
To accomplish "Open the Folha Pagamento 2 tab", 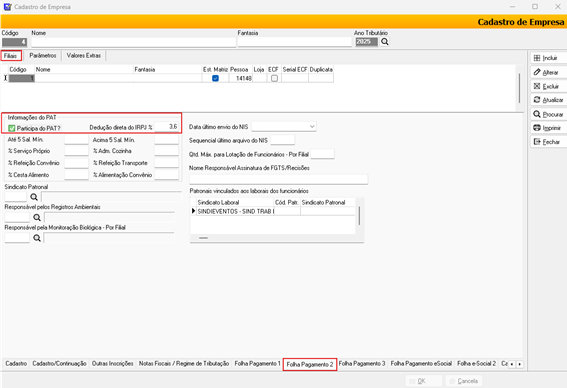I will pos(310,364).
